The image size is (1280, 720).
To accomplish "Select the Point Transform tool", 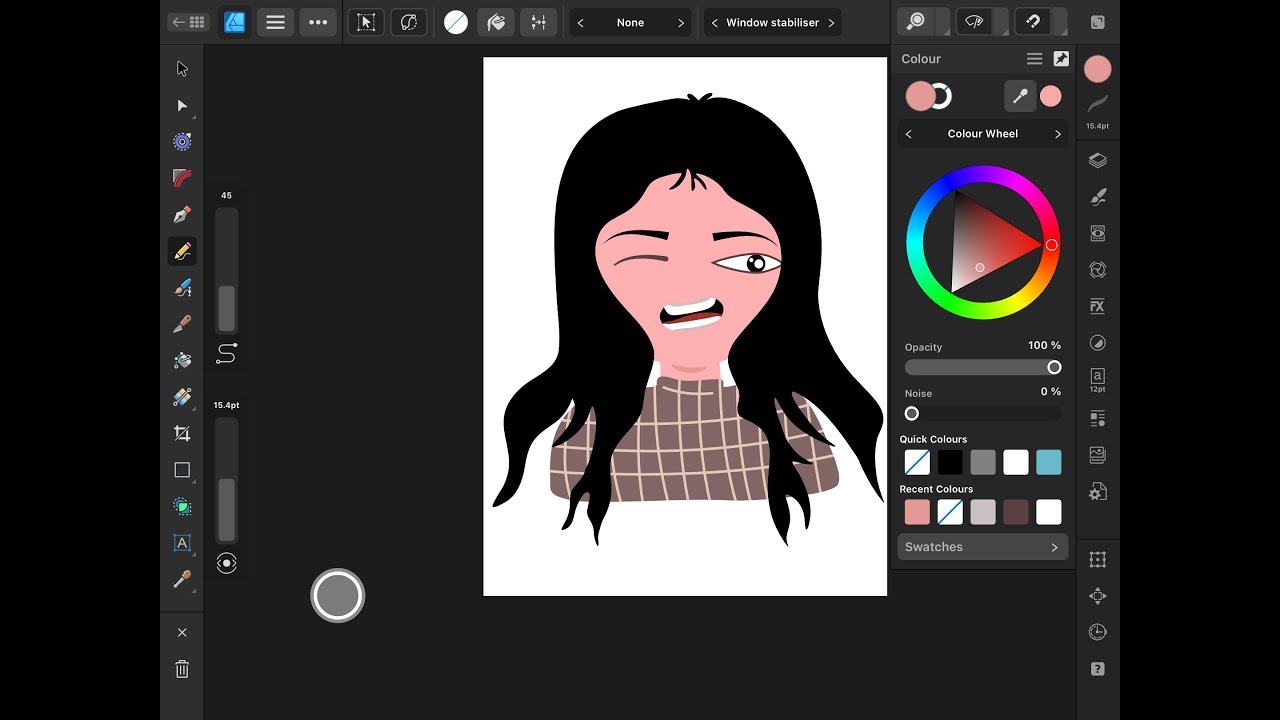I will (182, 142).
